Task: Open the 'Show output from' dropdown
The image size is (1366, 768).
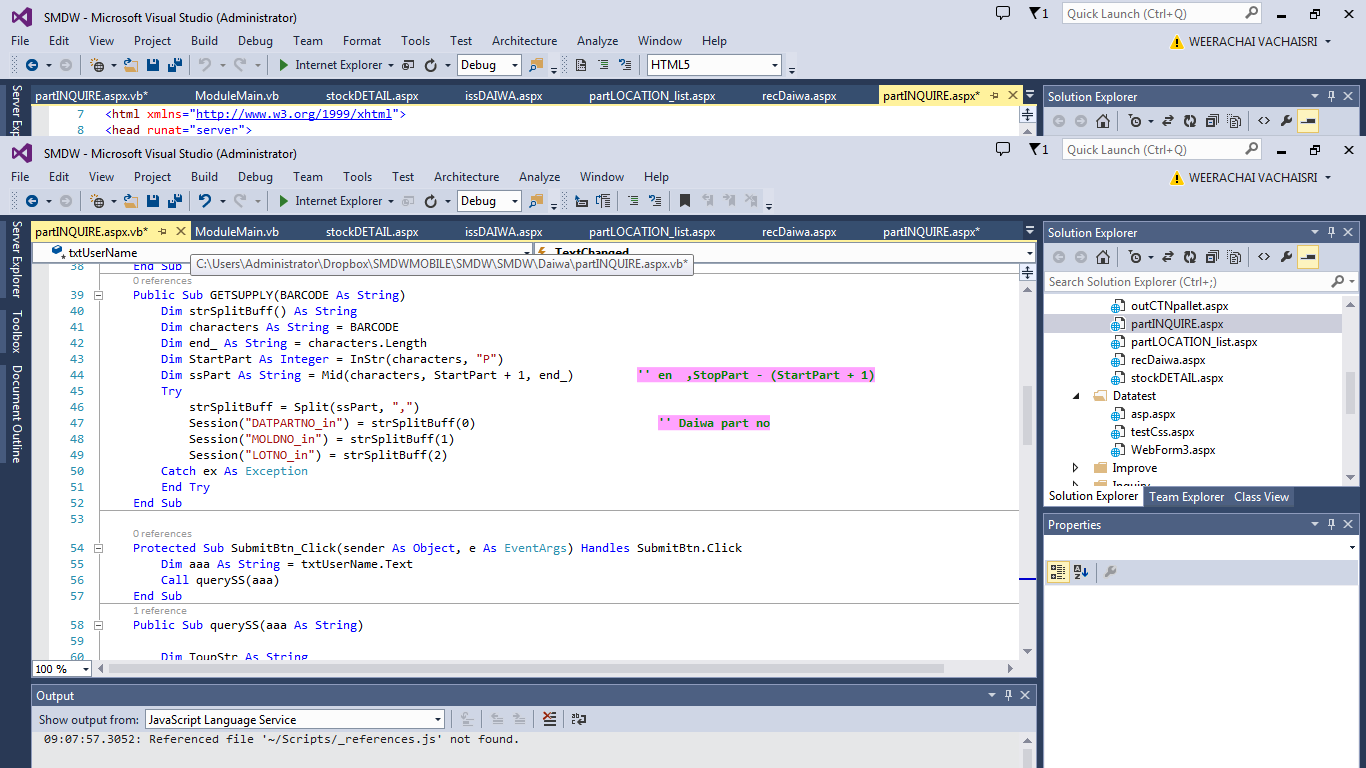Action: pos(437,720)
